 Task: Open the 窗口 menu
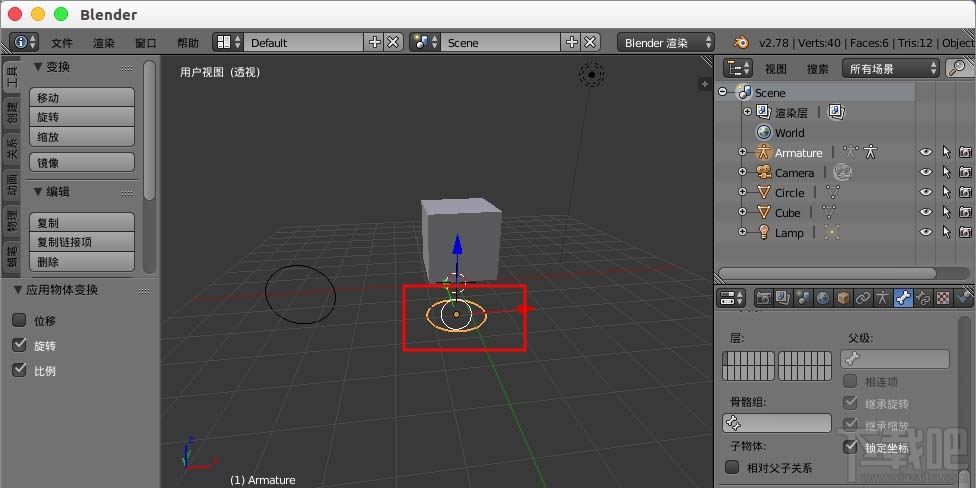click(146, 43)
